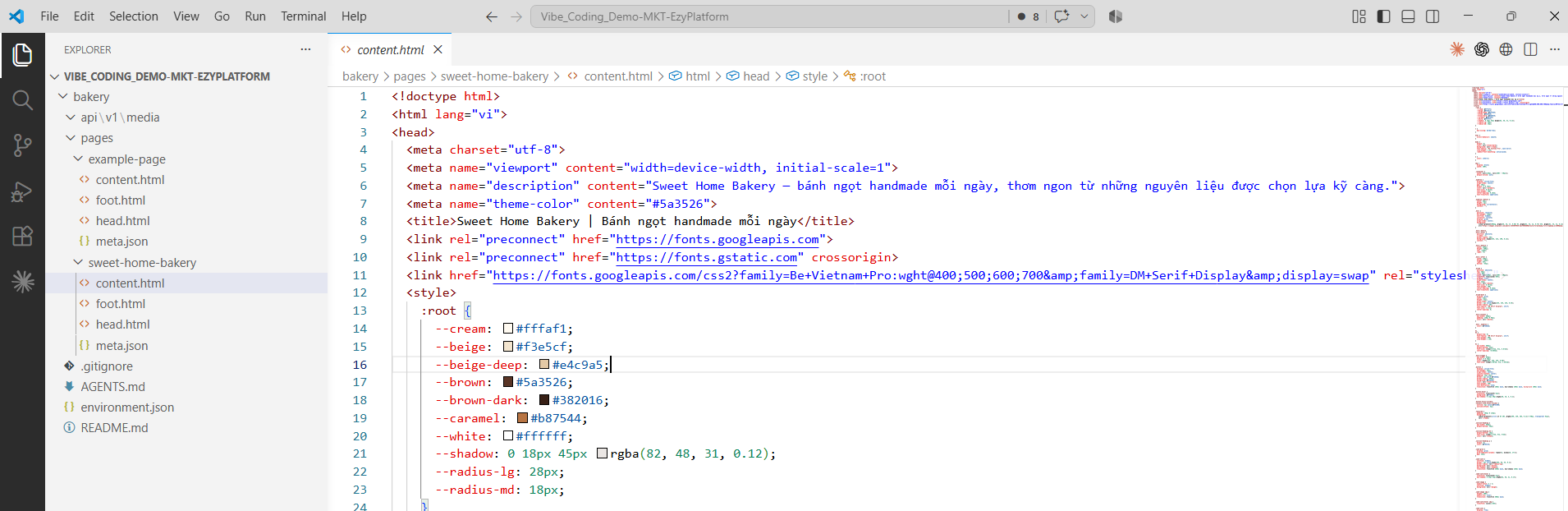Open Customize Layout in the title bar
Screen dimensions: 1568x511
pos(1359,16)
